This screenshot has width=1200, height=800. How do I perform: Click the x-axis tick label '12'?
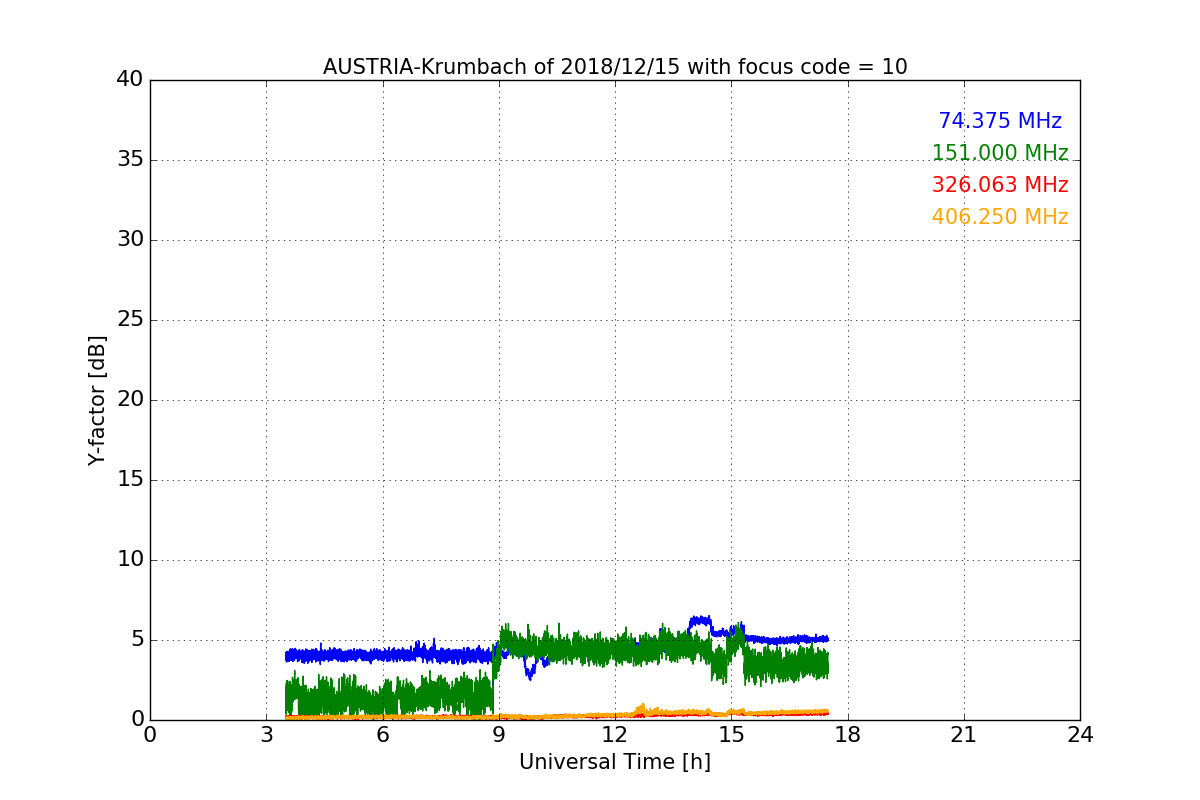tap(615, 735)
